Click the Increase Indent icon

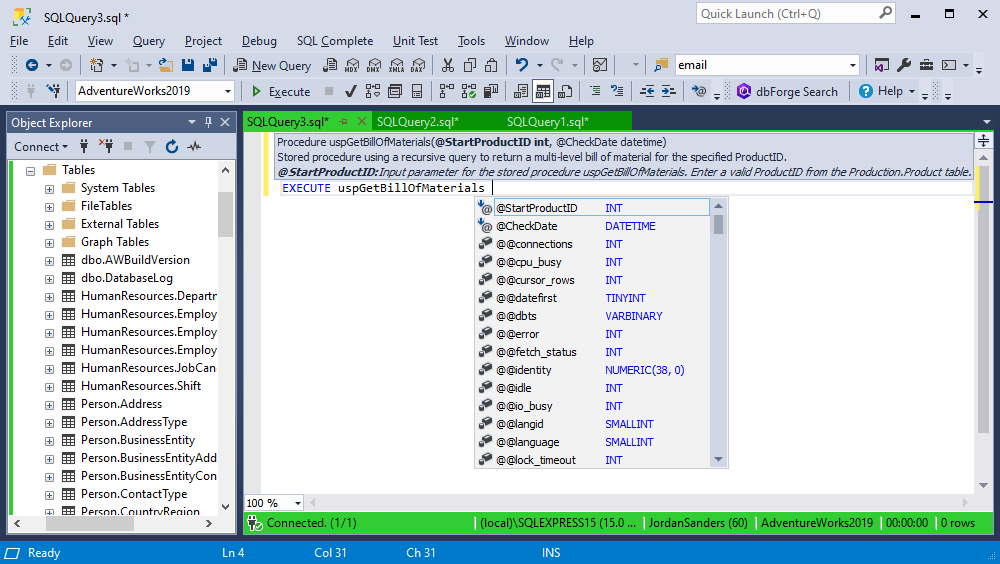[x=668, y=91]
